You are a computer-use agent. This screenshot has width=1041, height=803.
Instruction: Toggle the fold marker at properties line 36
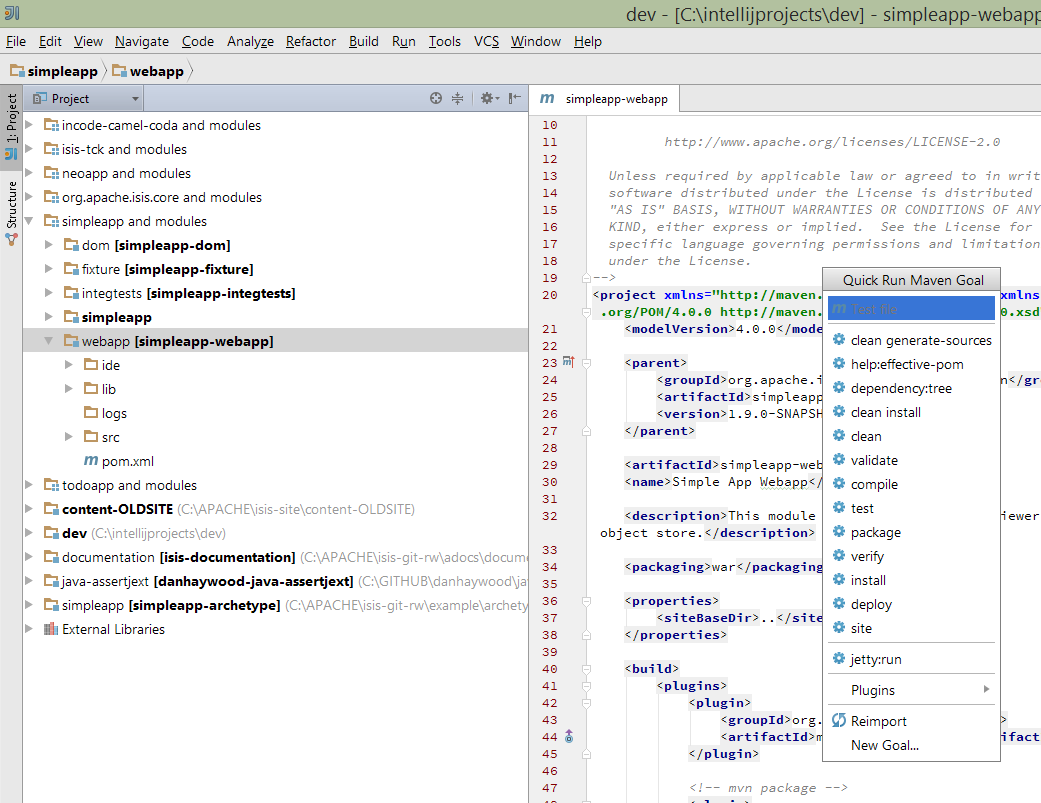[586, 601]
